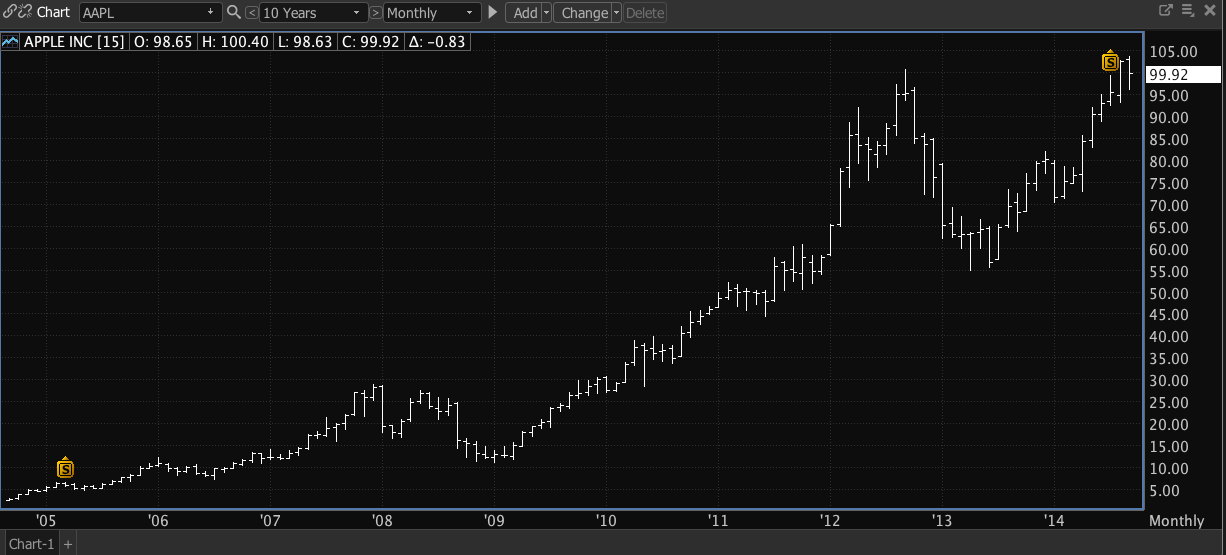1226x555 pixels.
Task: Click the stock split marker near 2014
Action: 1110,62
